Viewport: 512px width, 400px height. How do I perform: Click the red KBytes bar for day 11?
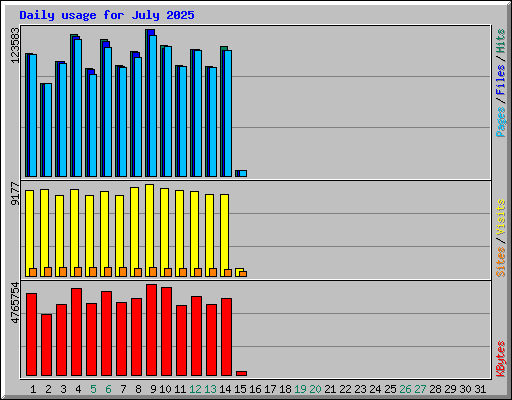pos(181,340)
